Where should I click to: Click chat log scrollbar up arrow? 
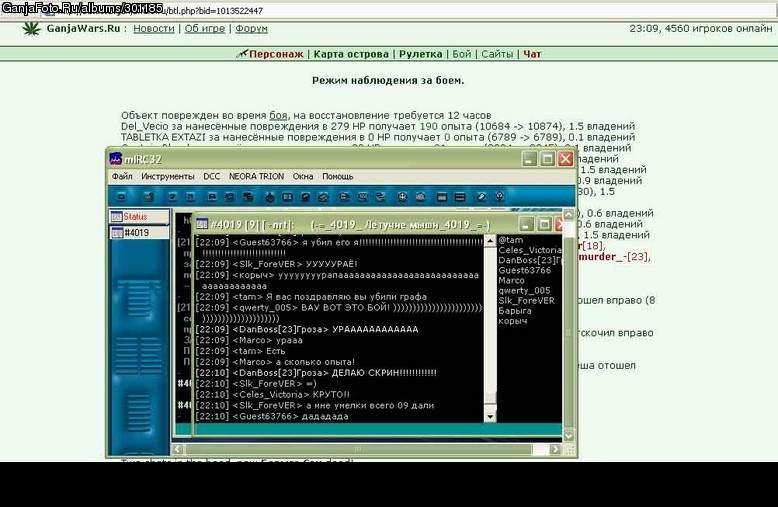[x=490, y=241]
